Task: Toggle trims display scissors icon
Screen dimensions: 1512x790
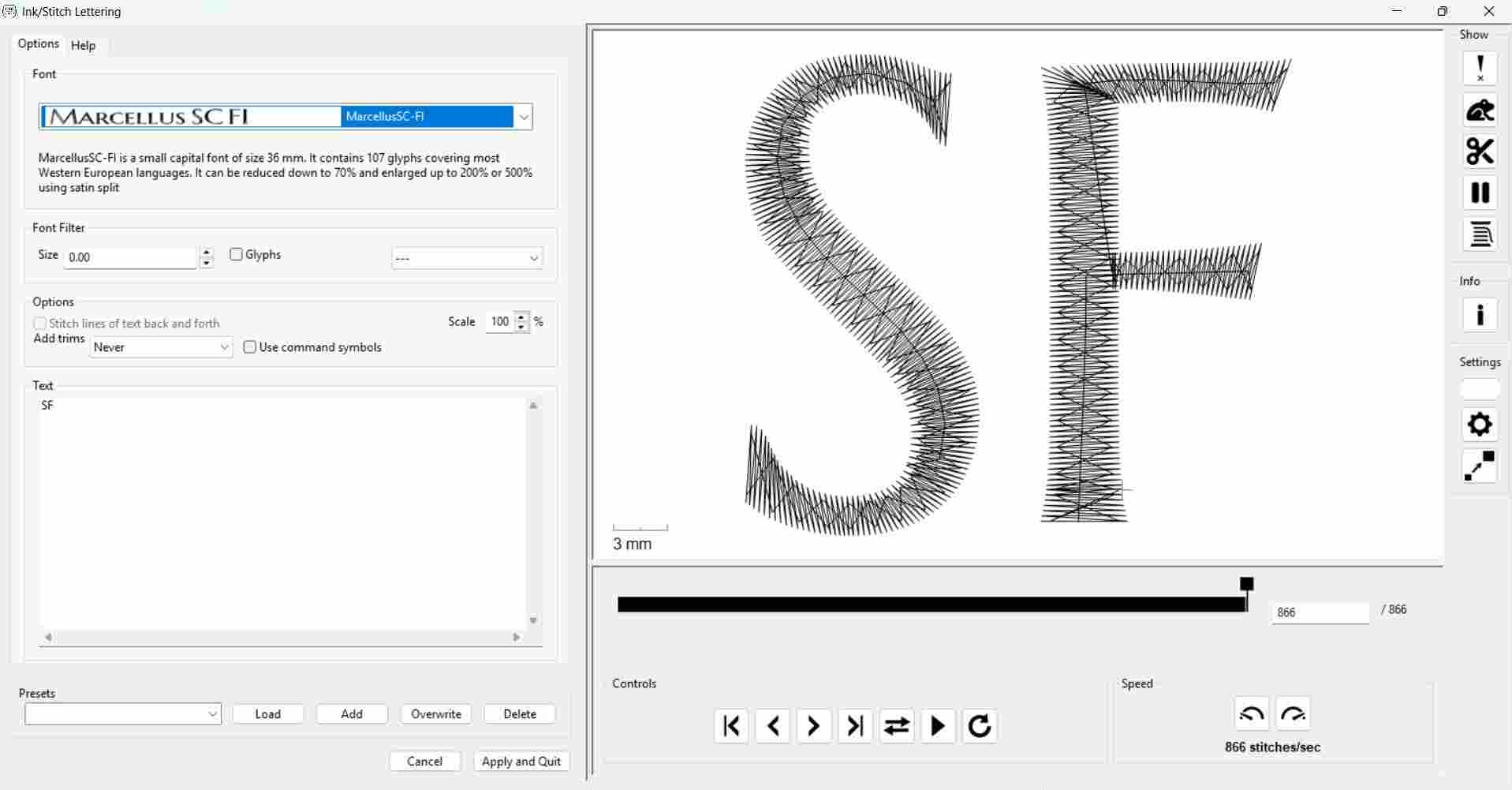Action: point(1480,152)
